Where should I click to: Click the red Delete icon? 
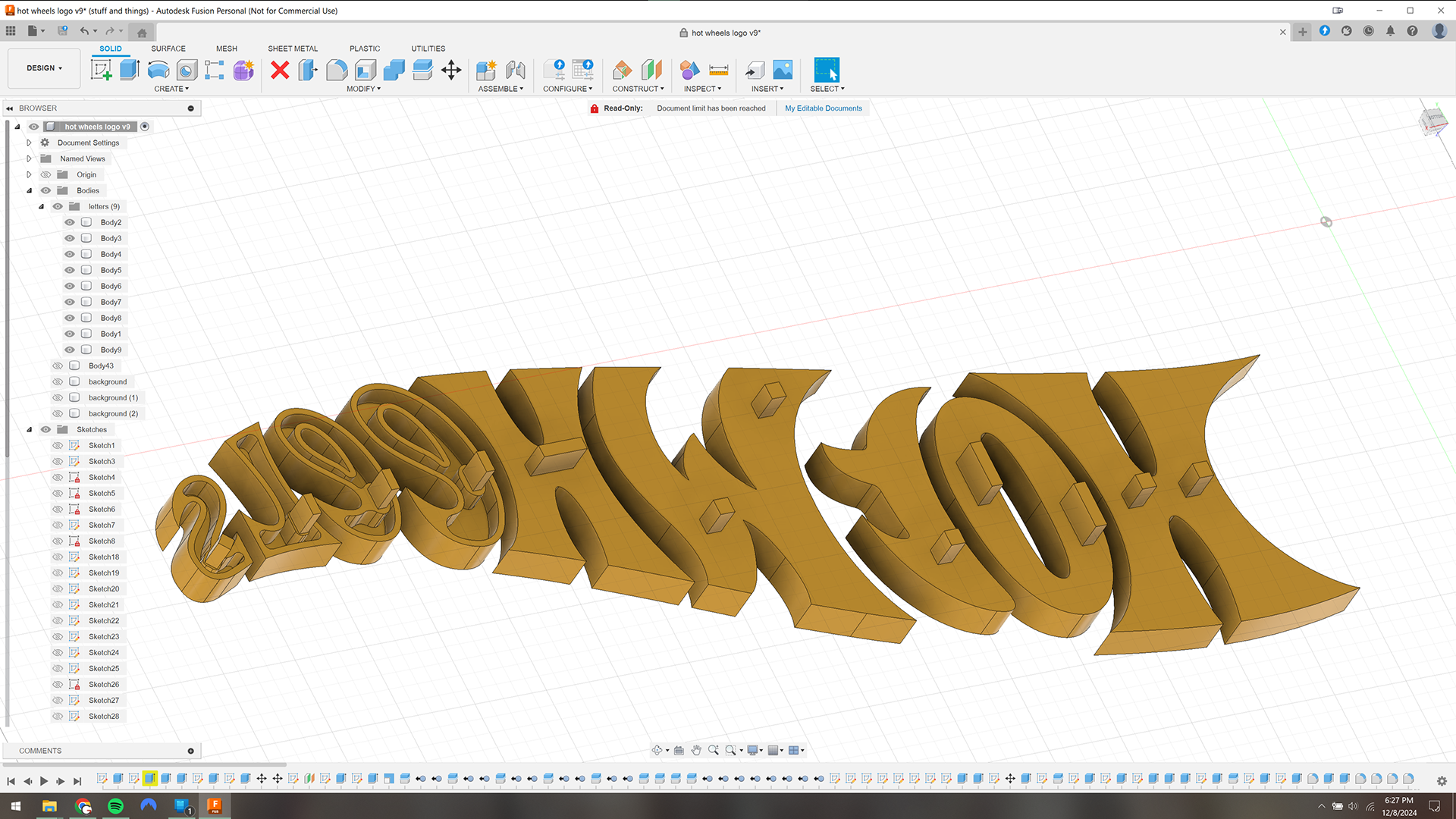tap(280, 70)
